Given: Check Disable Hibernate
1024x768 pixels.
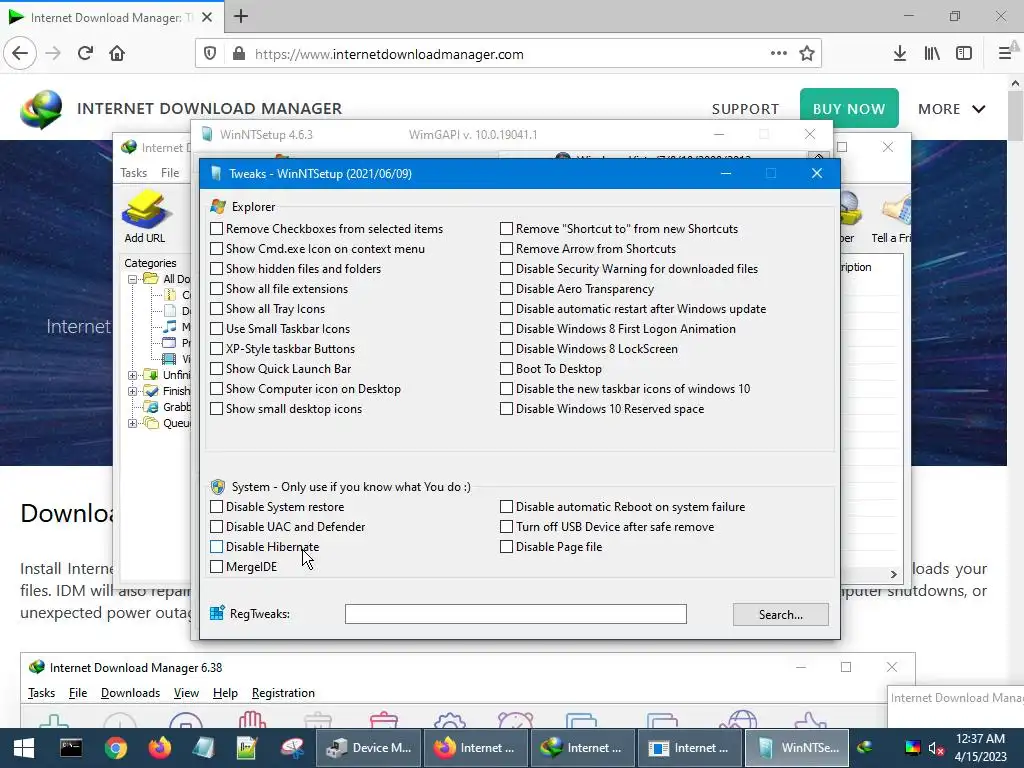Looking at the screenshot, I should (x=216, y=547).
